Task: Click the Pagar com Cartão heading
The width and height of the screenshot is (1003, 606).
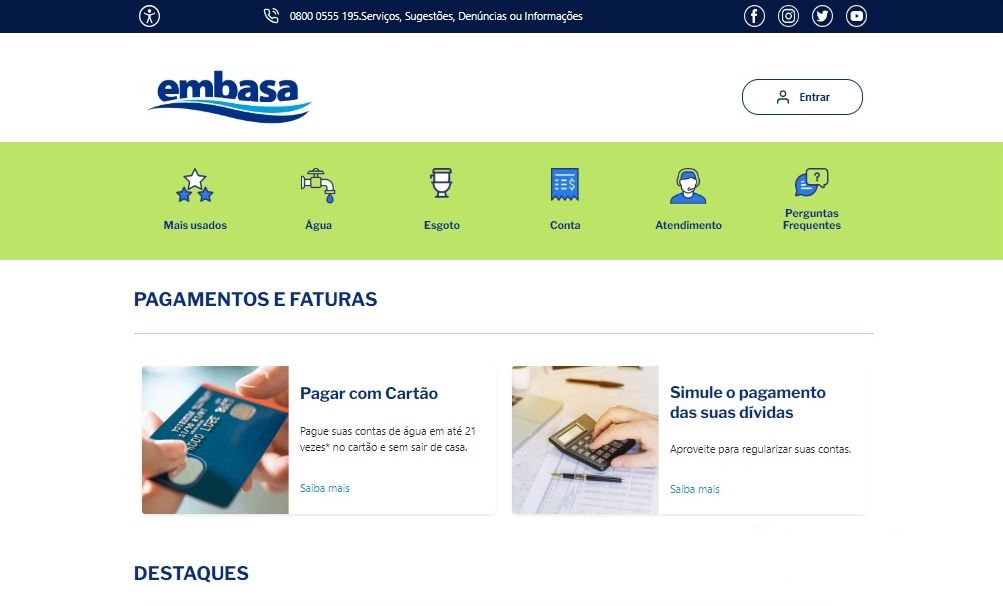Action: click(x=369, y=394)
